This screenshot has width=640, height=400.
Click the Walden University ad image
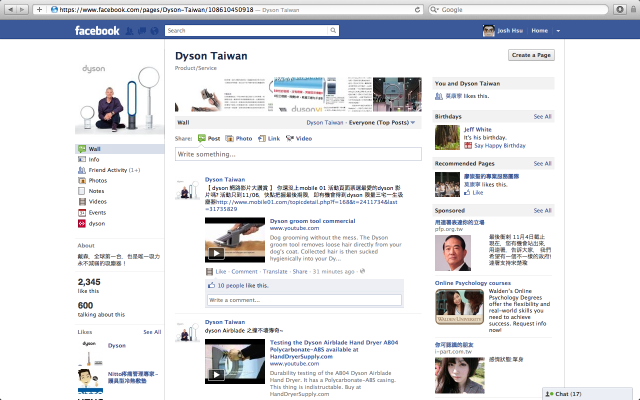pos(460,307)
